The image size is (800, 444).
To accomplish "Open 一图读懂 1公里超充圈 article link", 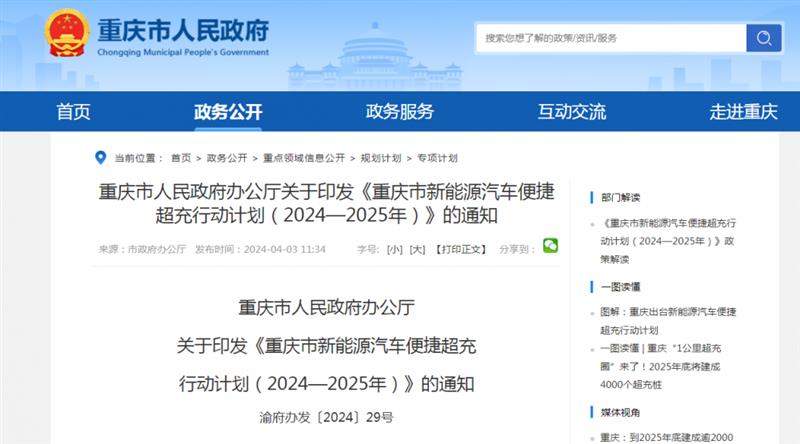I will pos(661,366).
